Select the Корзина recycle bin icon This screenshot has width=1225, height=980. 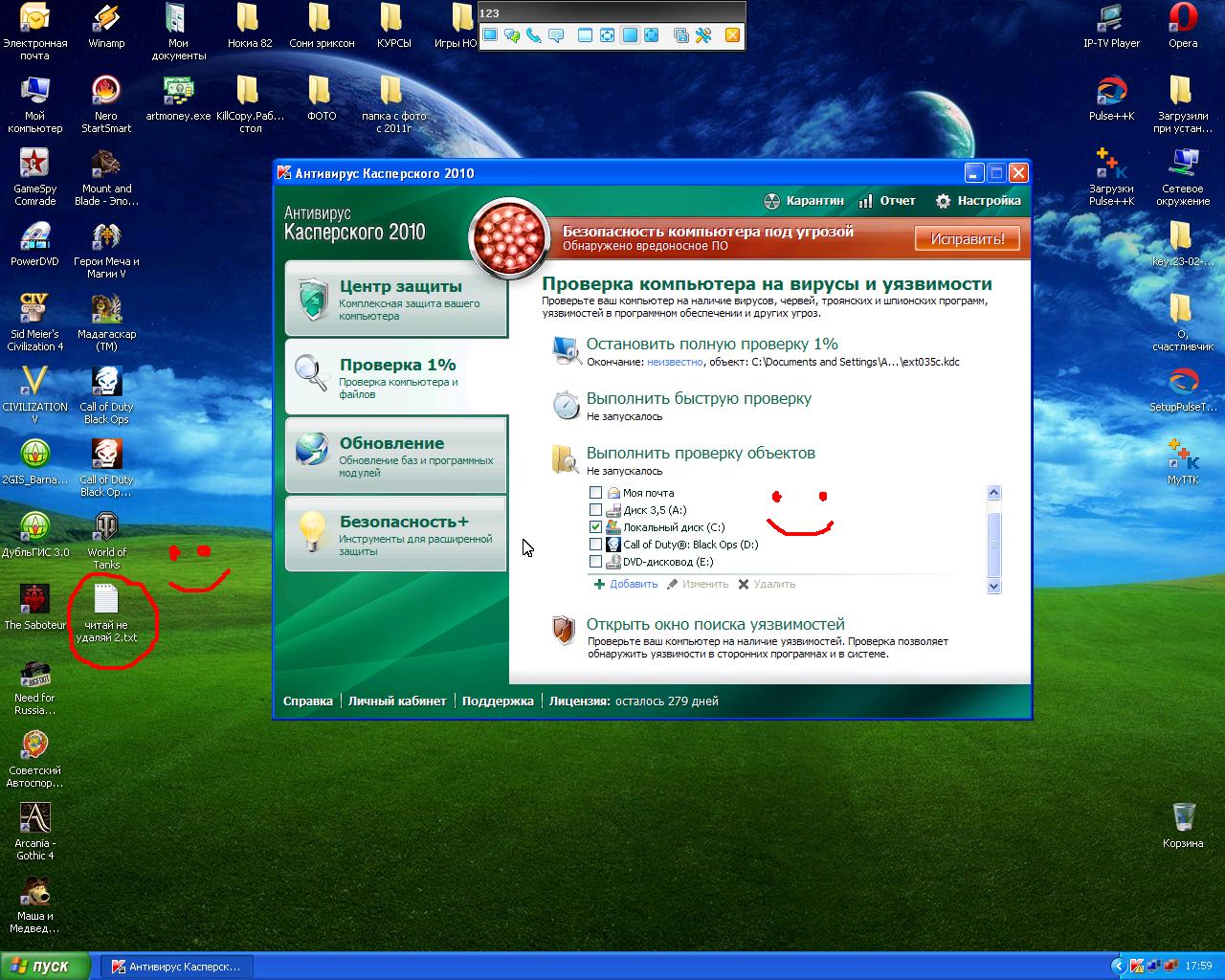[x=1183, y=826]
